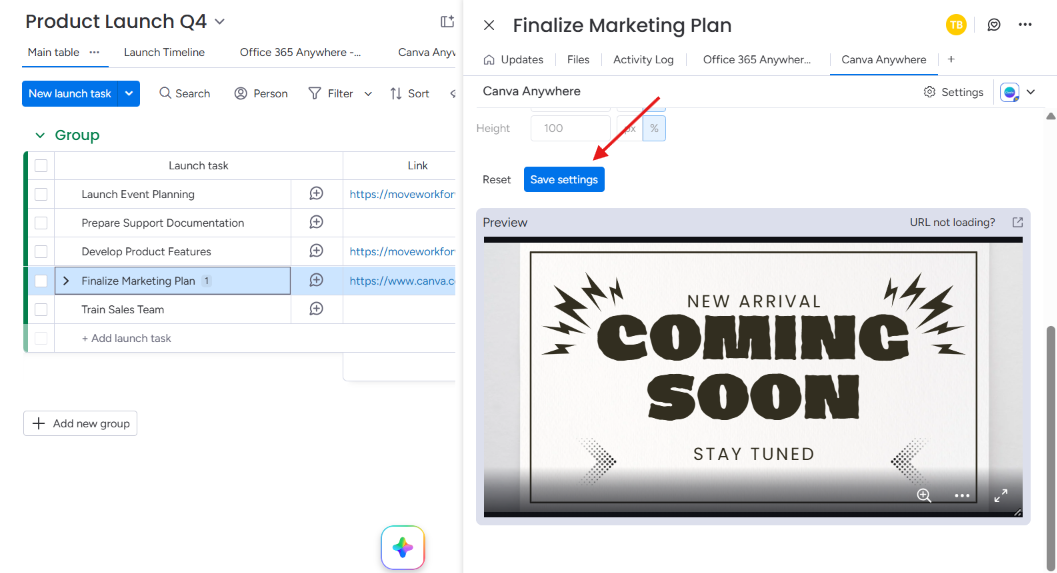Select the Train Sales Team item name
Image resolution: width=1057 pixels, height=573 pixels.
[x=123, y=309]
